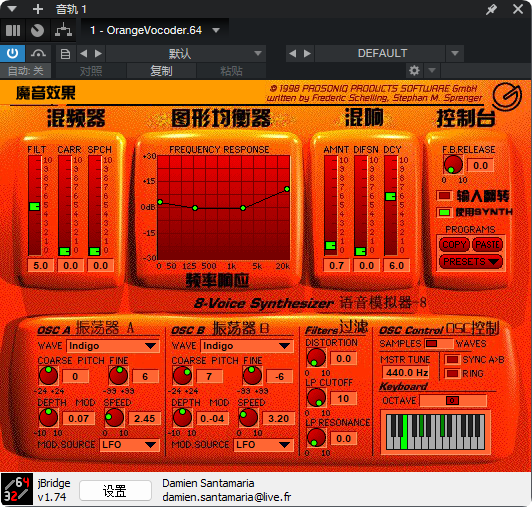The height and width of the screenshot is (507, 532).
Task: Click OSC B DEPTH knob
Action: [183, 418]
